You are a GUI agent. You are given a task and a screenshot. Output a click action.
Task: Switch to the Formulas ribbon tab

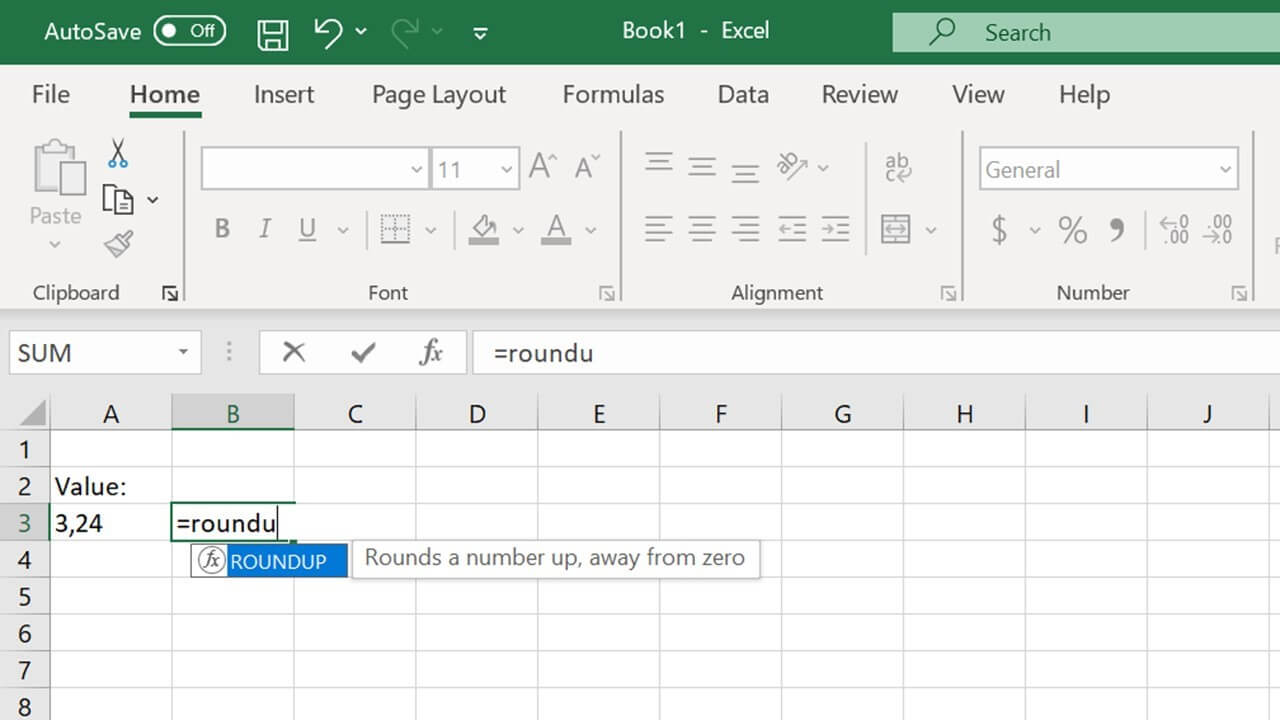click(613, 94)
